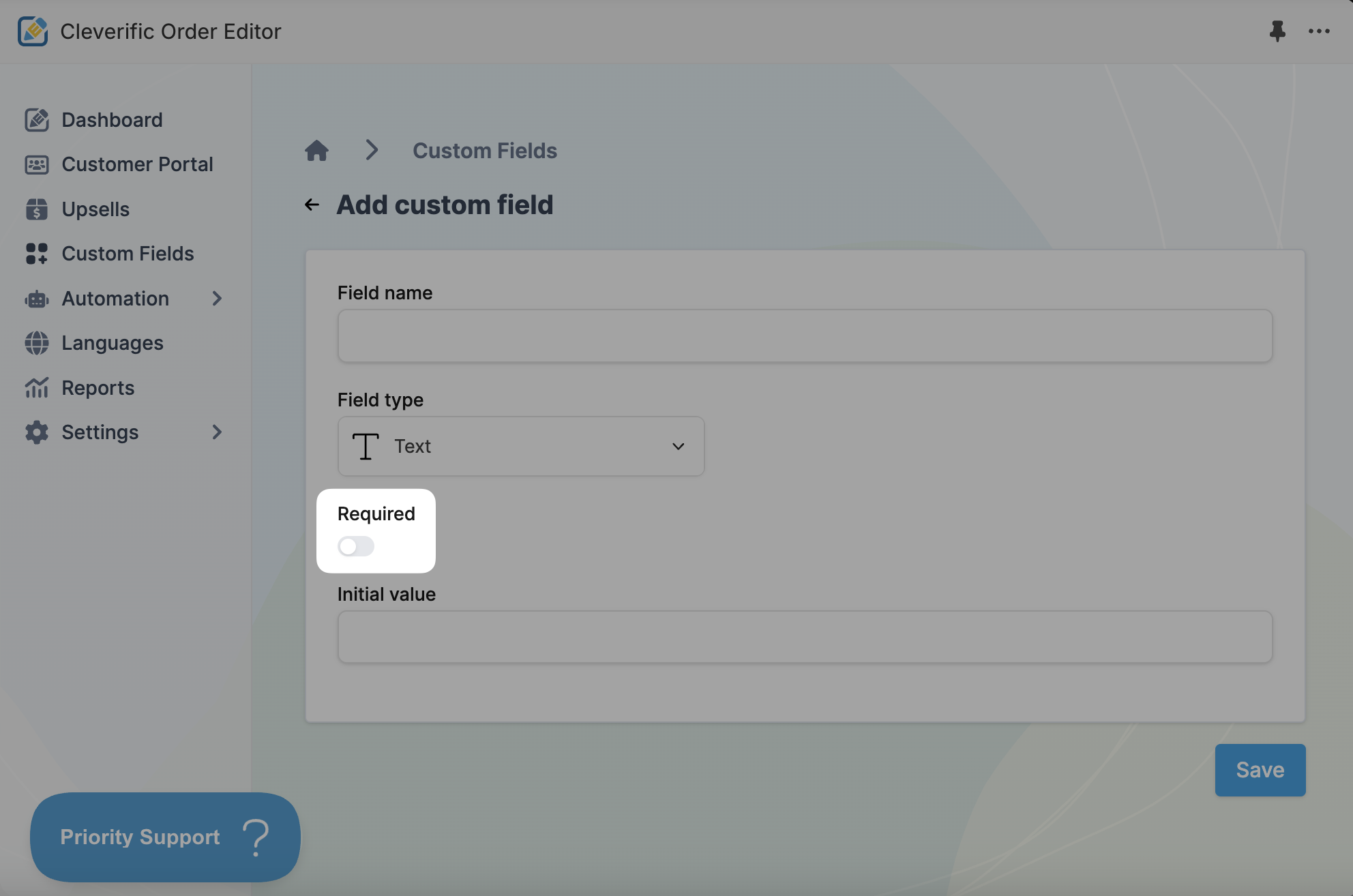1353x896 pixels.
Task: Expand the Automation submenu chevron
Action: coord(217,299)
